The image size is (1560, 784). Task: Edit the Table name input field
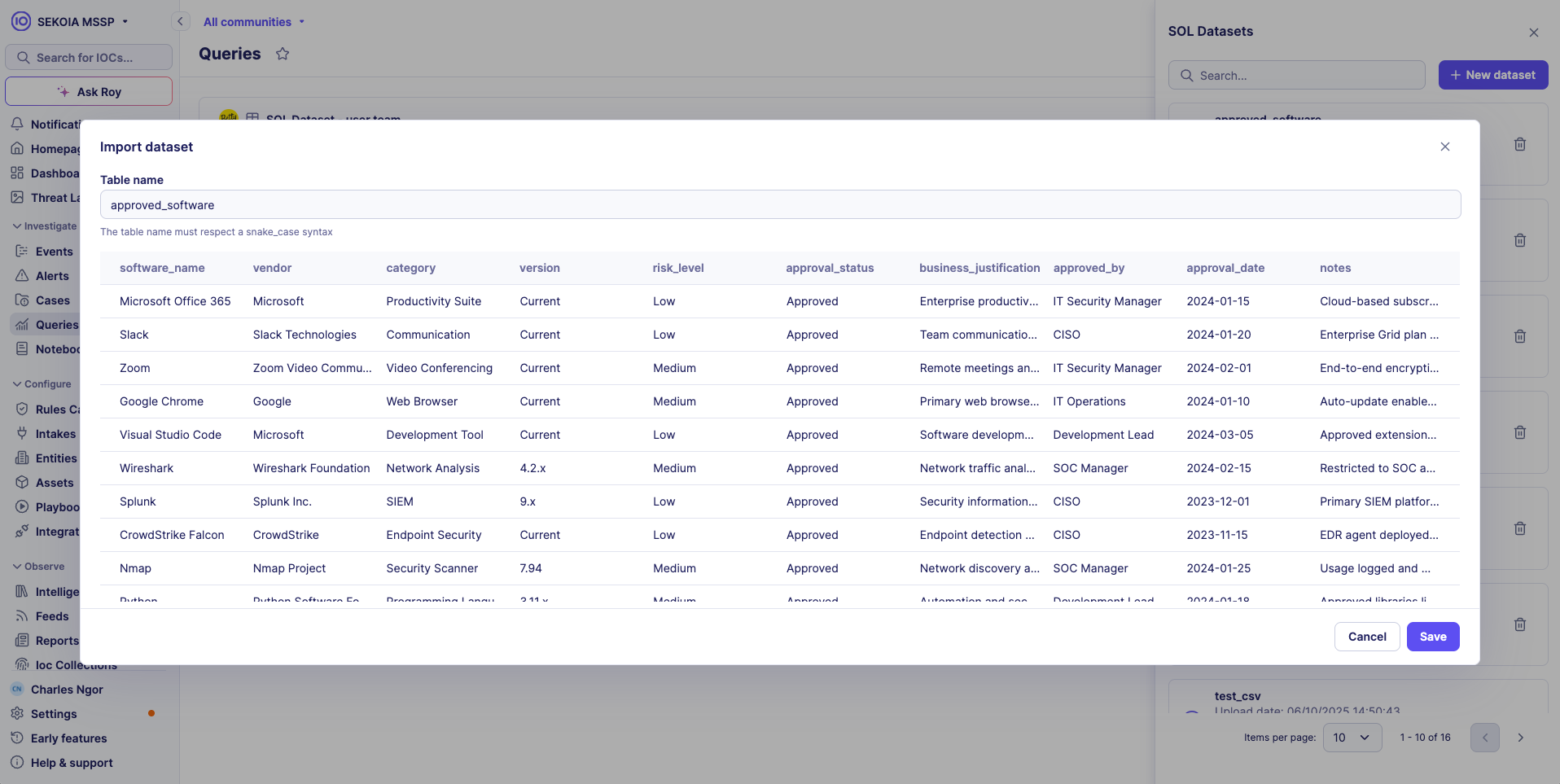pyautogui.click(x=780, y=205)
